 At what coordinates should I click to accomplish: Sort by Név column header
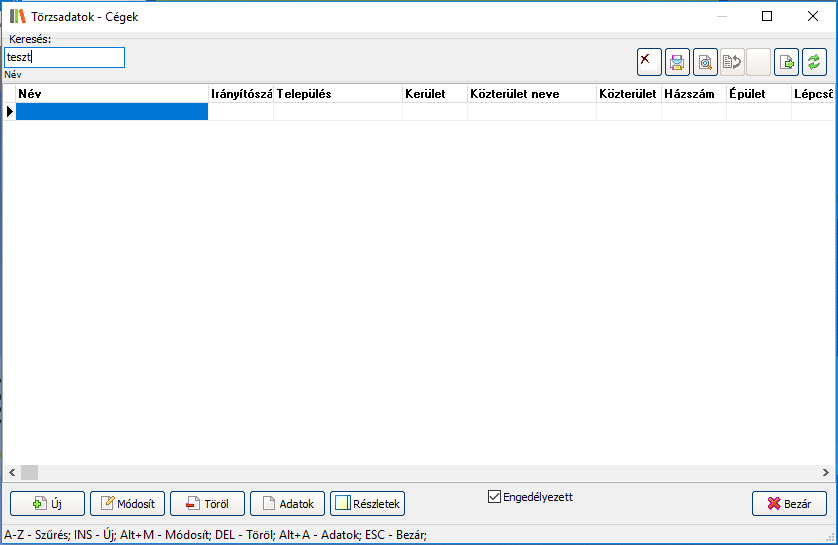tap(111, 94)
